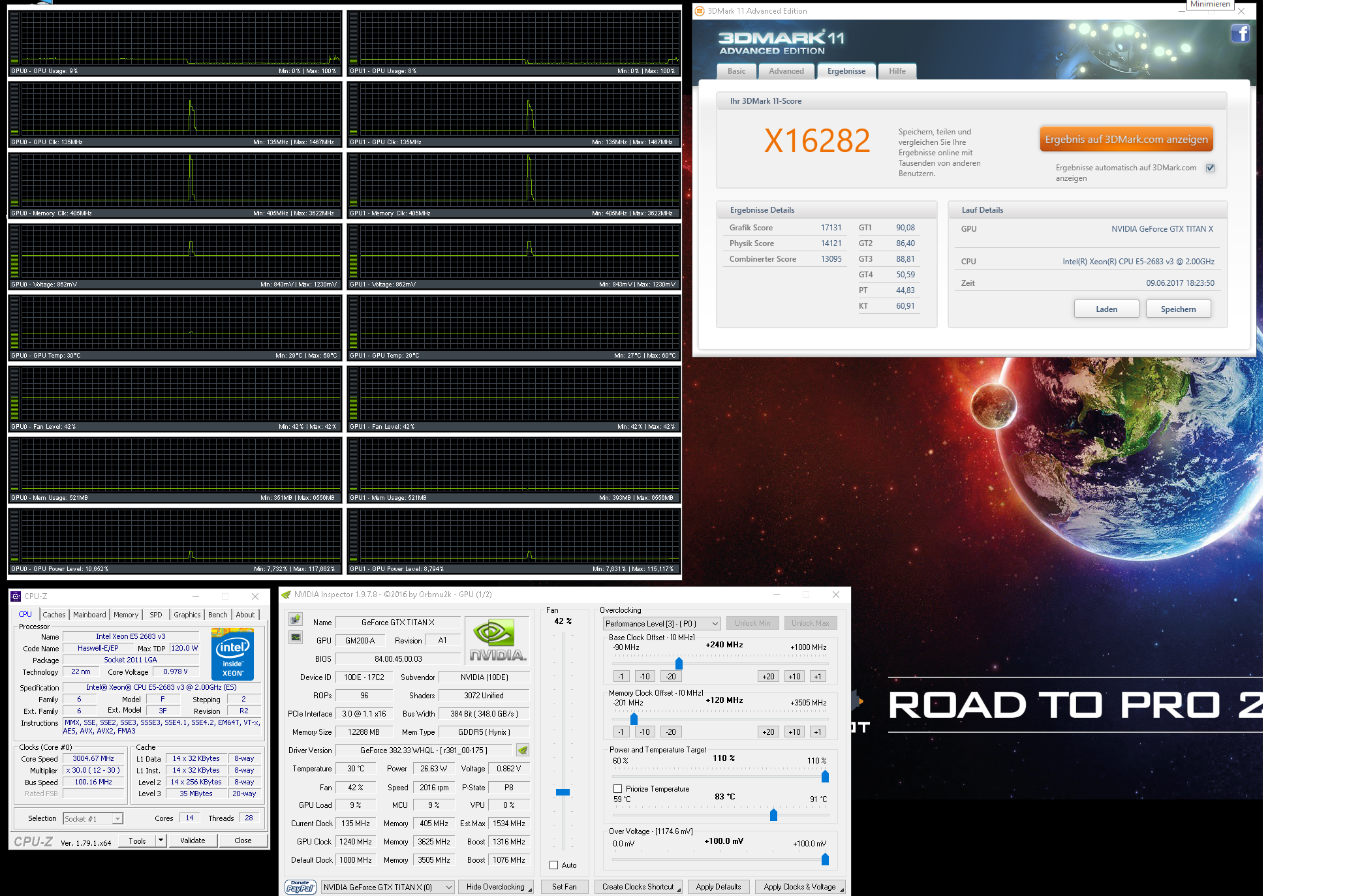Click the green driver update check icon
Viewport: 1347px width, 896px height.
522,750
